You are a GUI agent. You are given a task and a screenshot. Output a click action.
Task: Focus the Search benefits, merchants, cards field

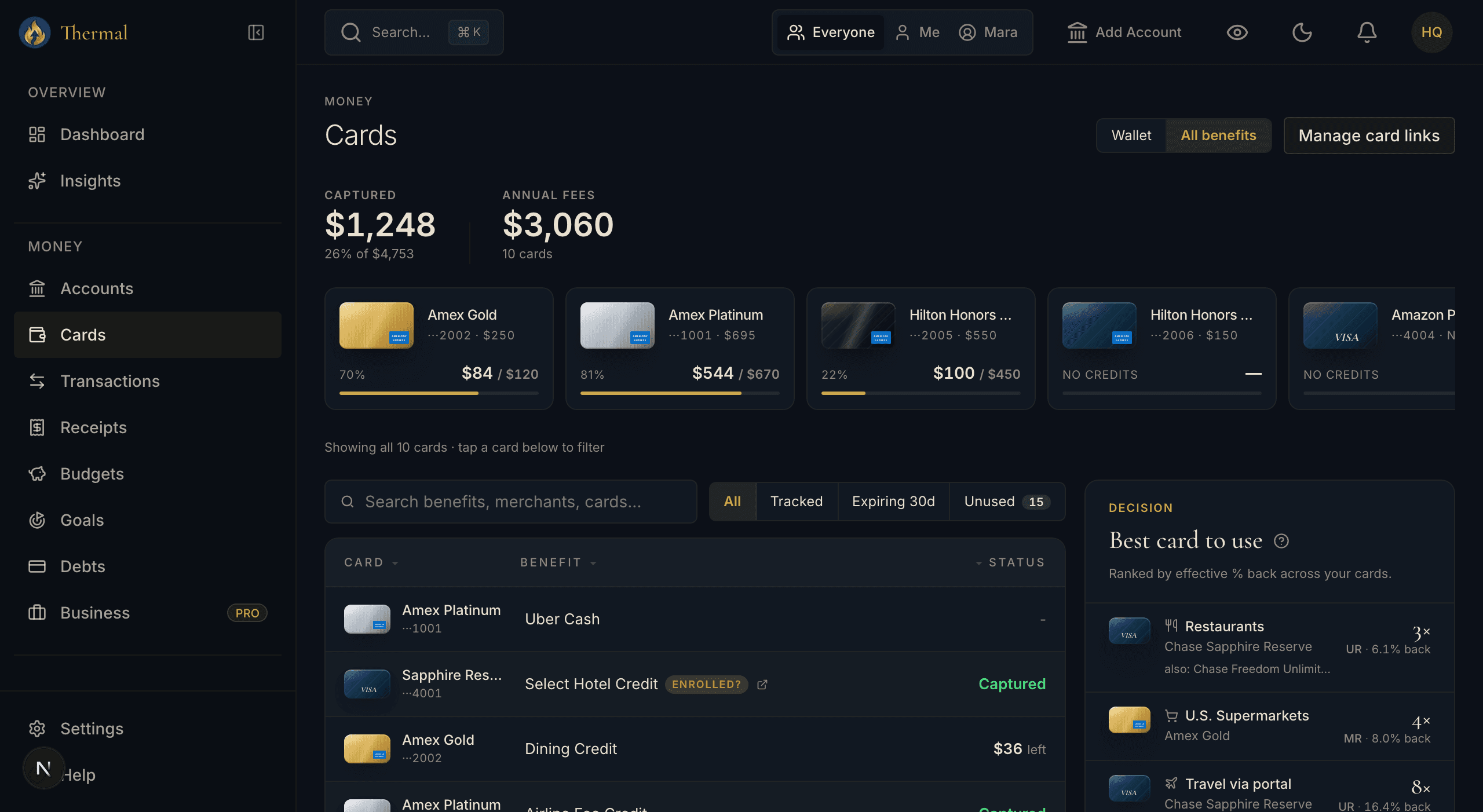511,502
